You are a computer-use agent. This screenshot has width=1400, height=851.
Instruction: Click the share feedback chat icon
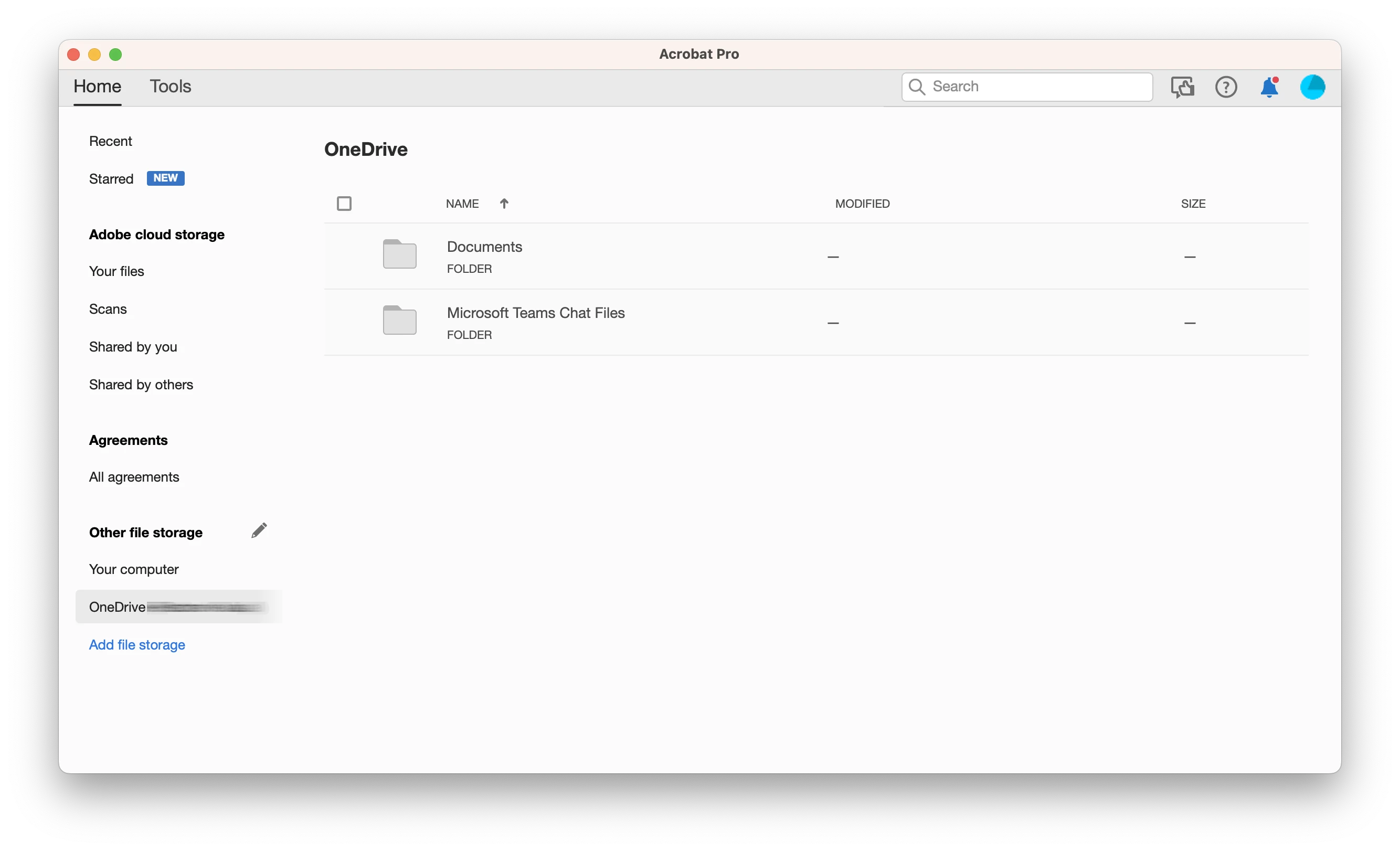click(1182, 87)
